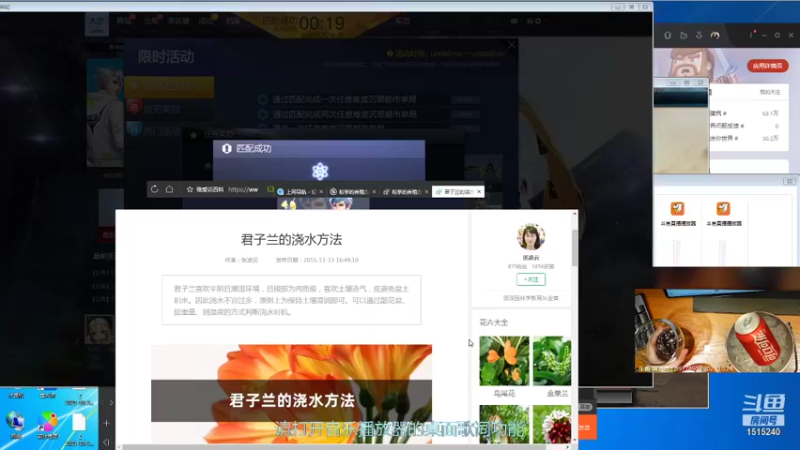This screenshot has width=800, height=450.
Task: Go to browser home page icon
Action: point(169,189)
